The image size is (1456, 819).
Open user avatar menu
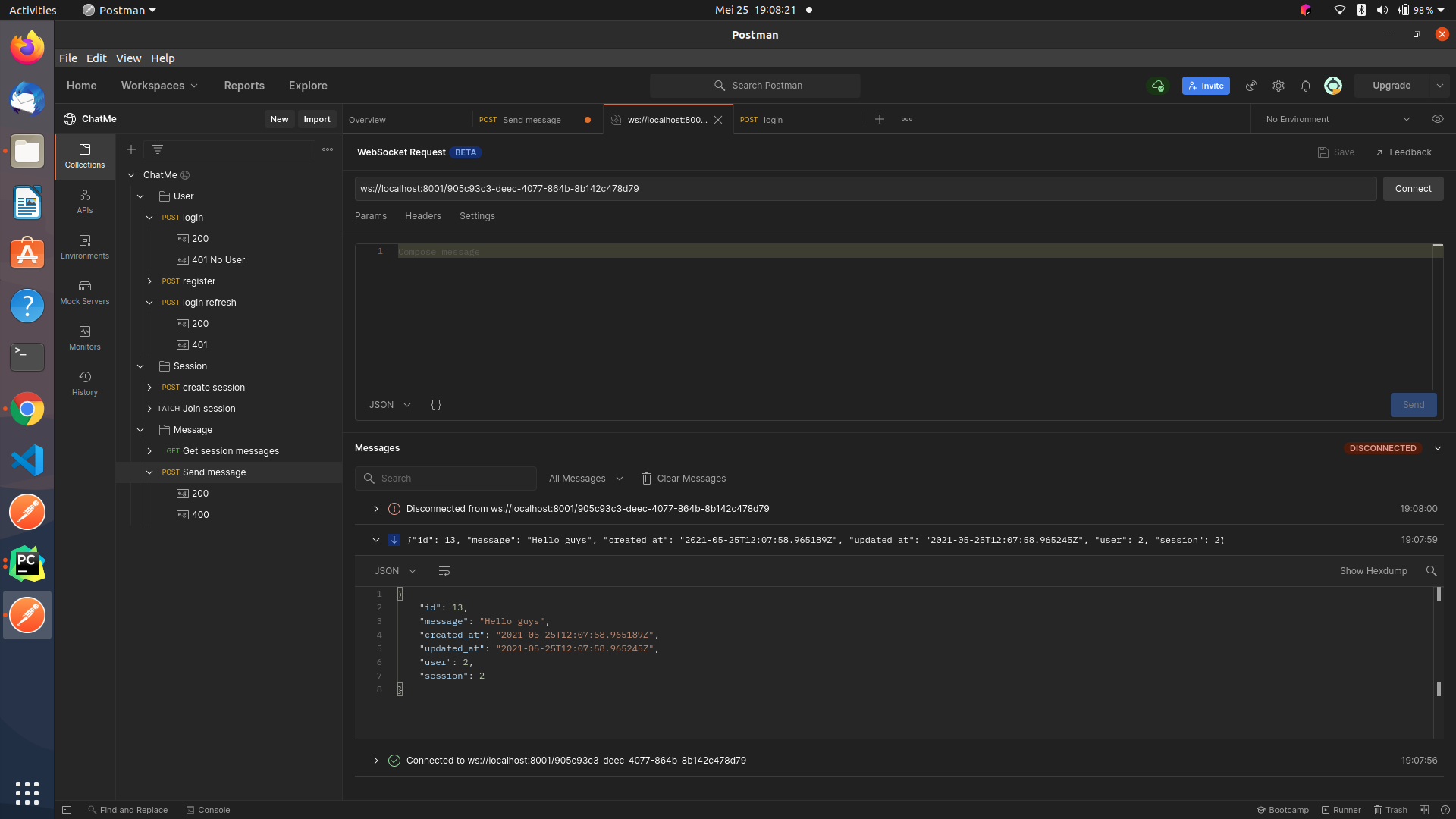1333,86
